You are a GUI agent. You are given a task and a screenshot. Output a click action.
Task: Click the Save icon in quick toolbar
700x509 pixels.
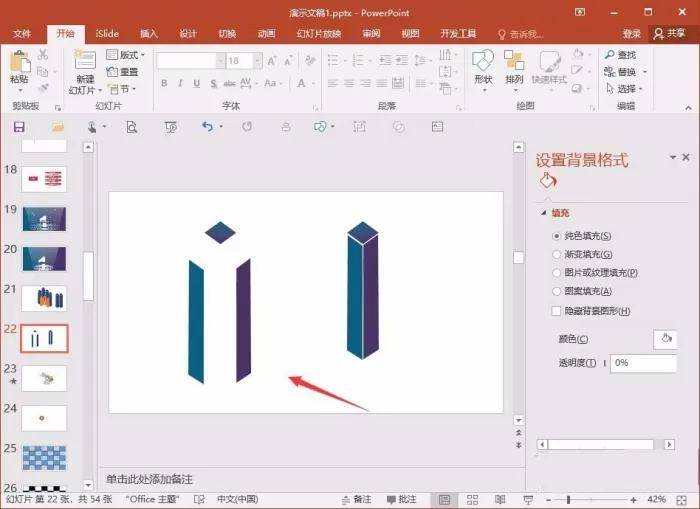pyautogui.click(x=19, y=127)
